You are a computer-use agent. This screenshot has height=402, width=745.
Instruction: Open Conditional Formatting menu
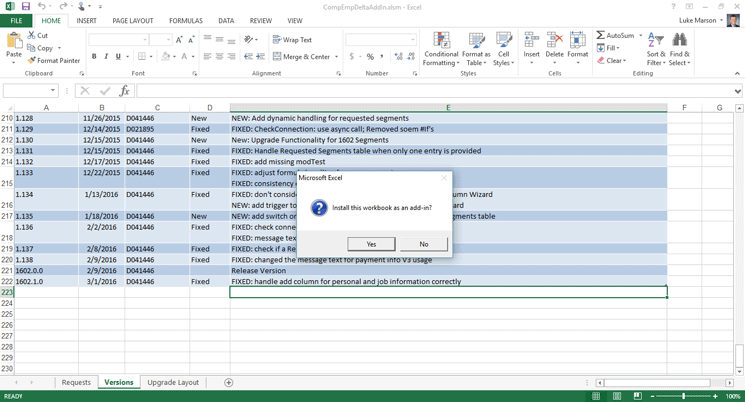(x=441, y=49)
